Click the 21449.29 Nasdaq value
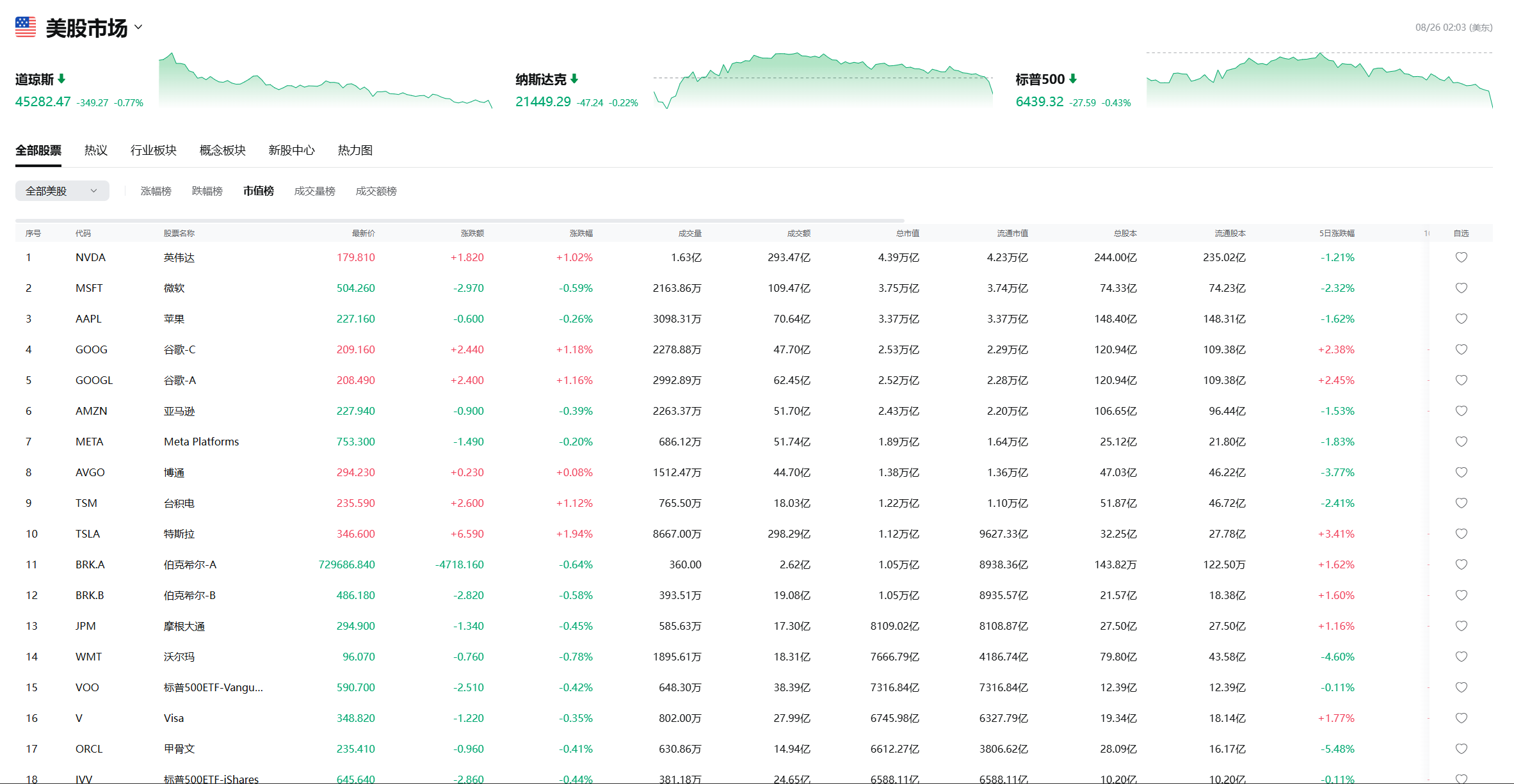1514x784 pixels. click(543, 102)
